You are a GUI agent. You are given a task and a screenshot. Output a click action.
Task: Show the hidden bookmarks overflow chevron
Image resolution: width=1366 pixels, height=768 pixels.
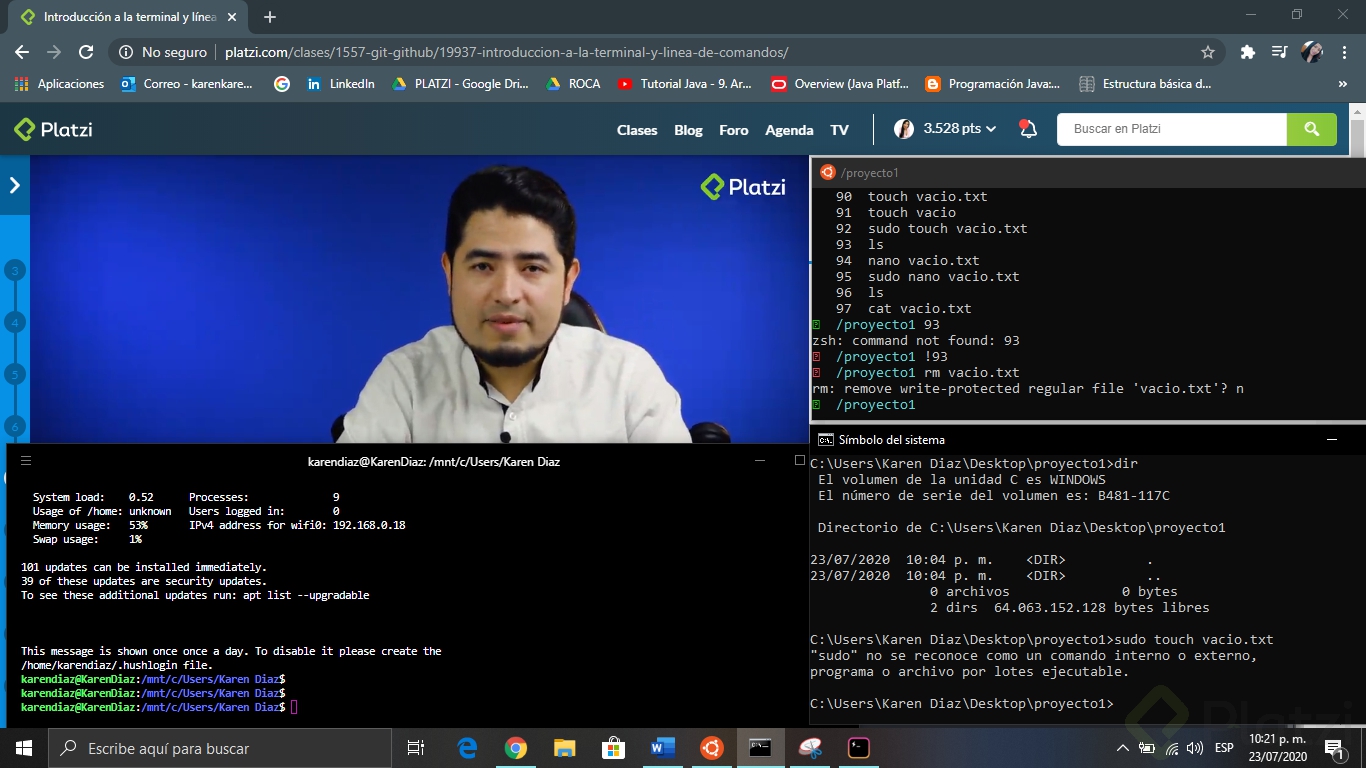coord(1342,84)
